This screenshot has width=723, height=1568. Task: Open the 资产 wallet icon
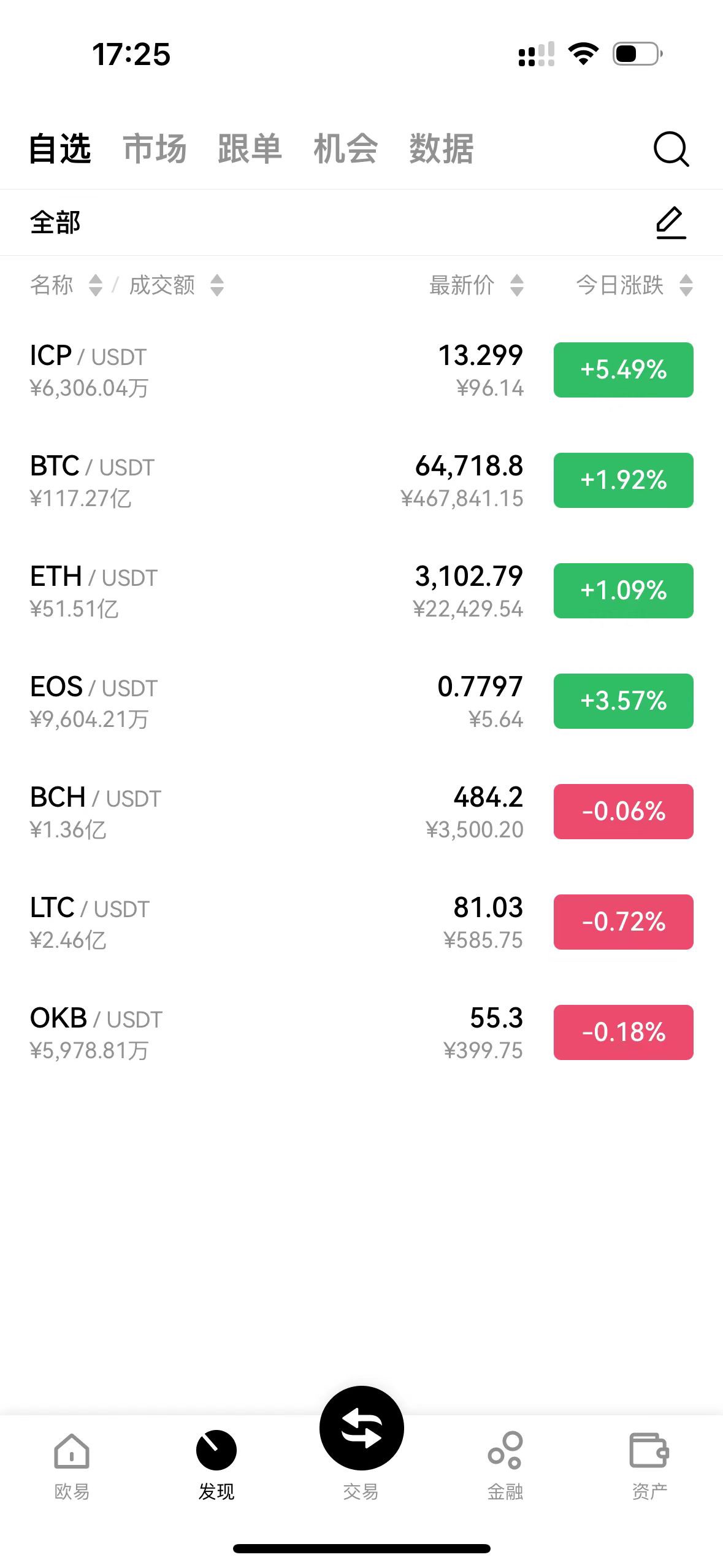coord(649,1450)
